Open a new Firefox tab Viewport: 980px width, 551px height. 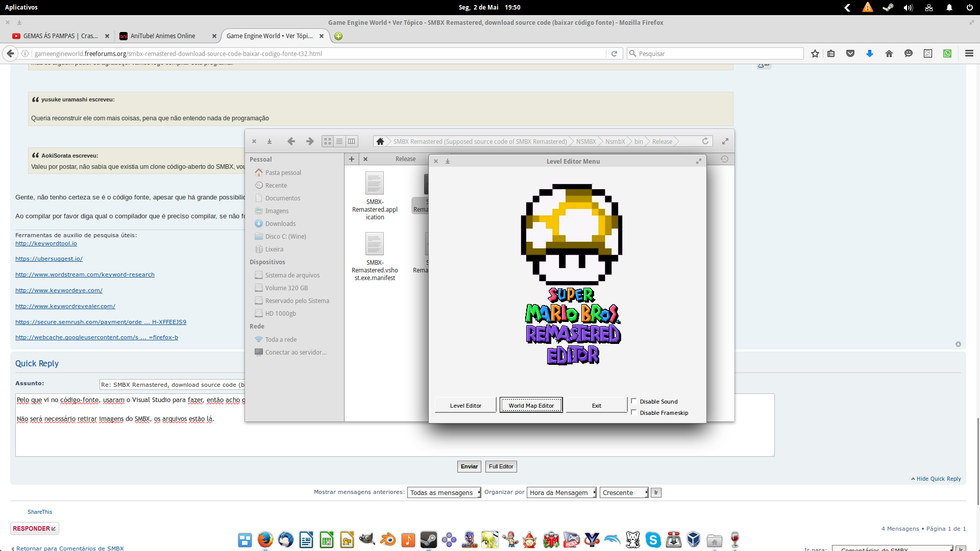point(338,36)
